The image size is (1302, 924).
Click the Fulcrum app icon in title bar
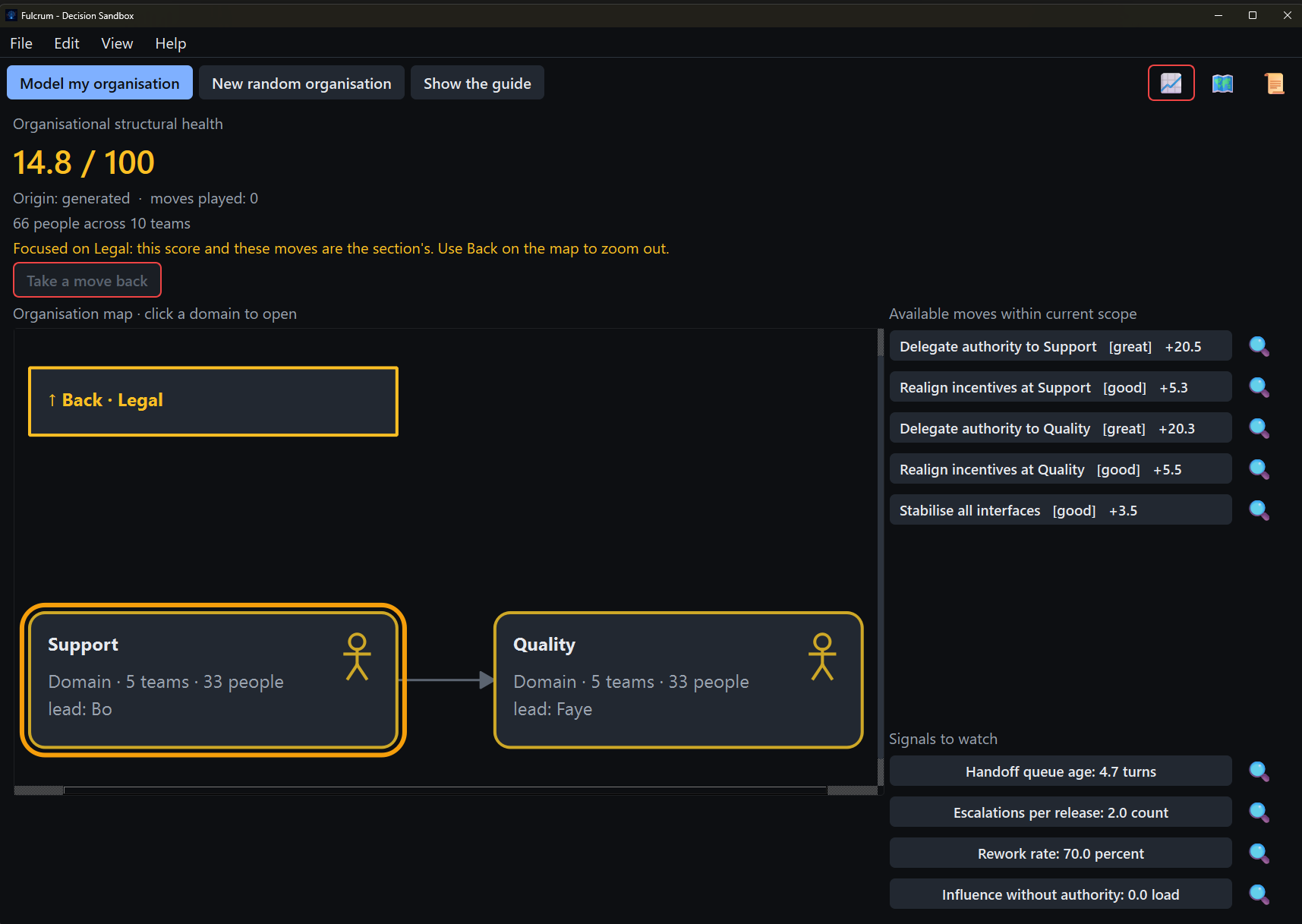tap(11, 15)
